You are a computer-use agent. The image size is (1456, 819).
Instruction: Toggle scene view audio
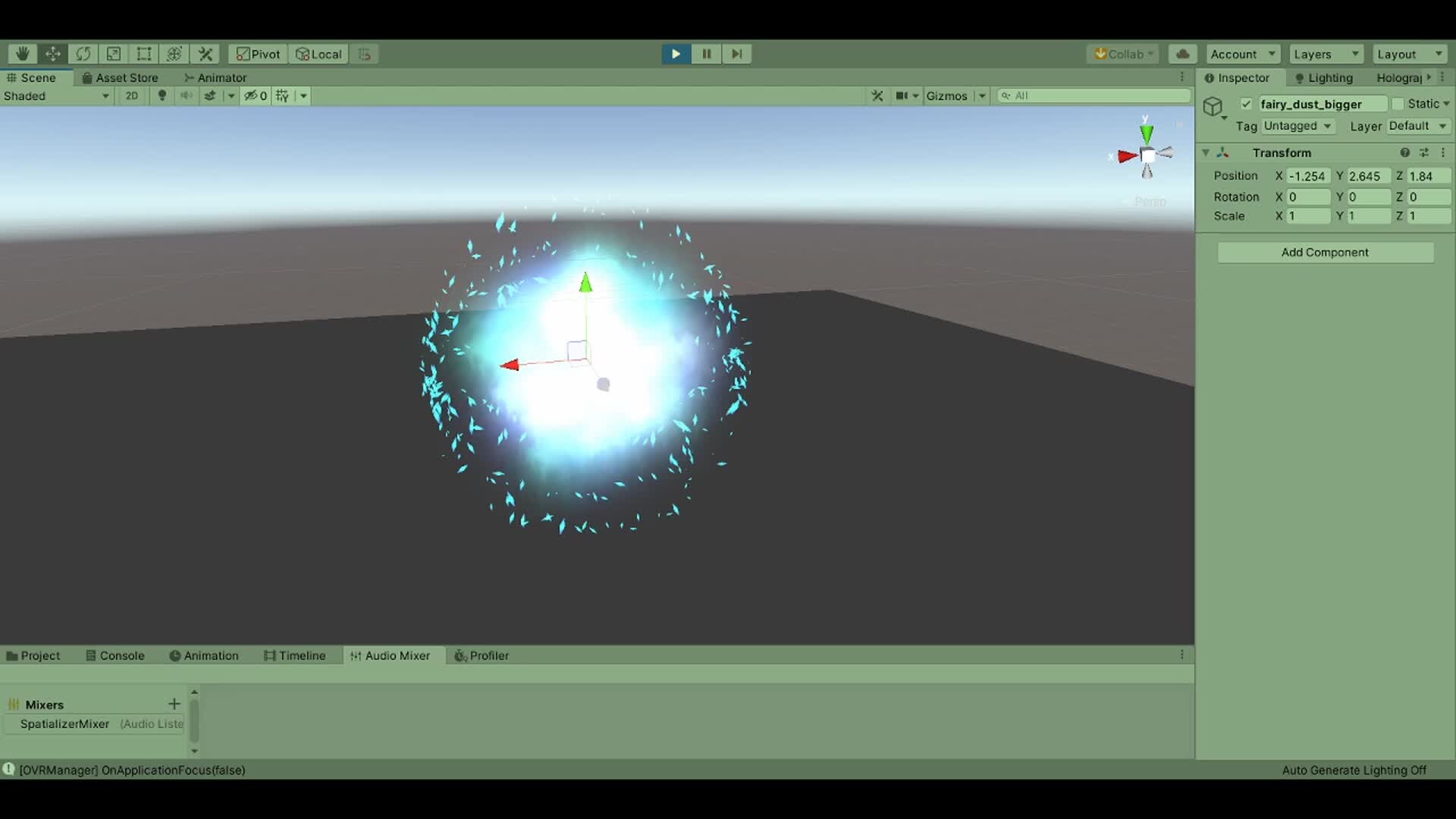(186, 96)
